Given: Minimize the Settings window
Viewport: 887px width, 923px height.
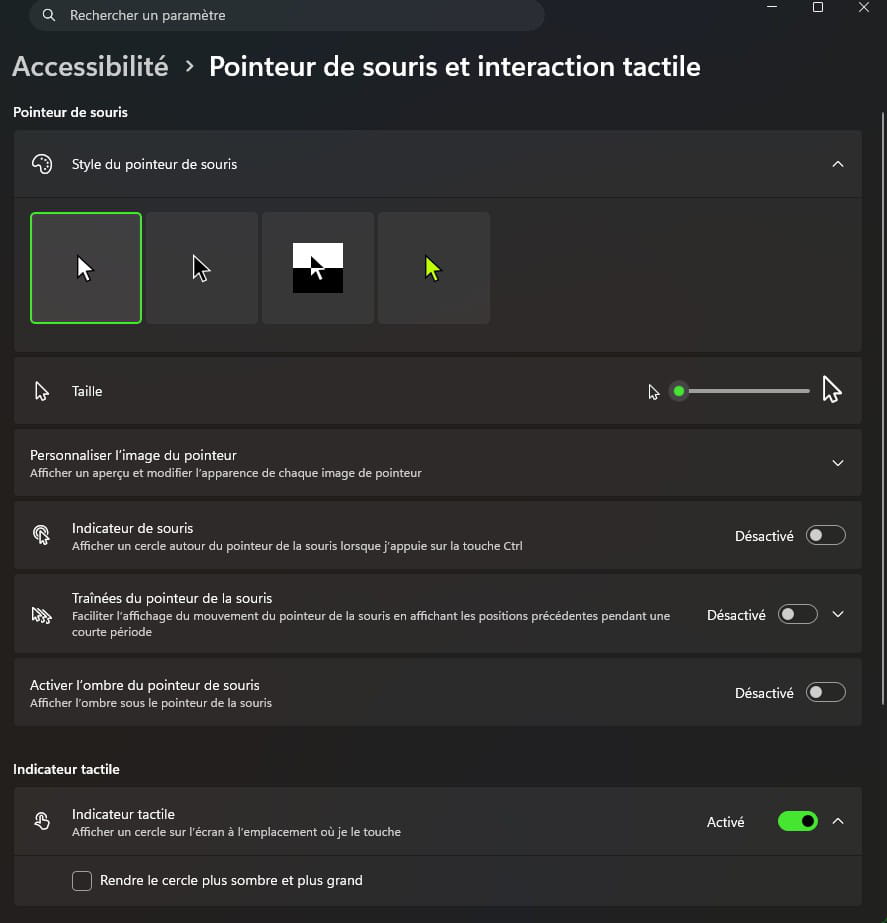Looking at the screenshot, I should pyautogui.click(x=772, y=7).
